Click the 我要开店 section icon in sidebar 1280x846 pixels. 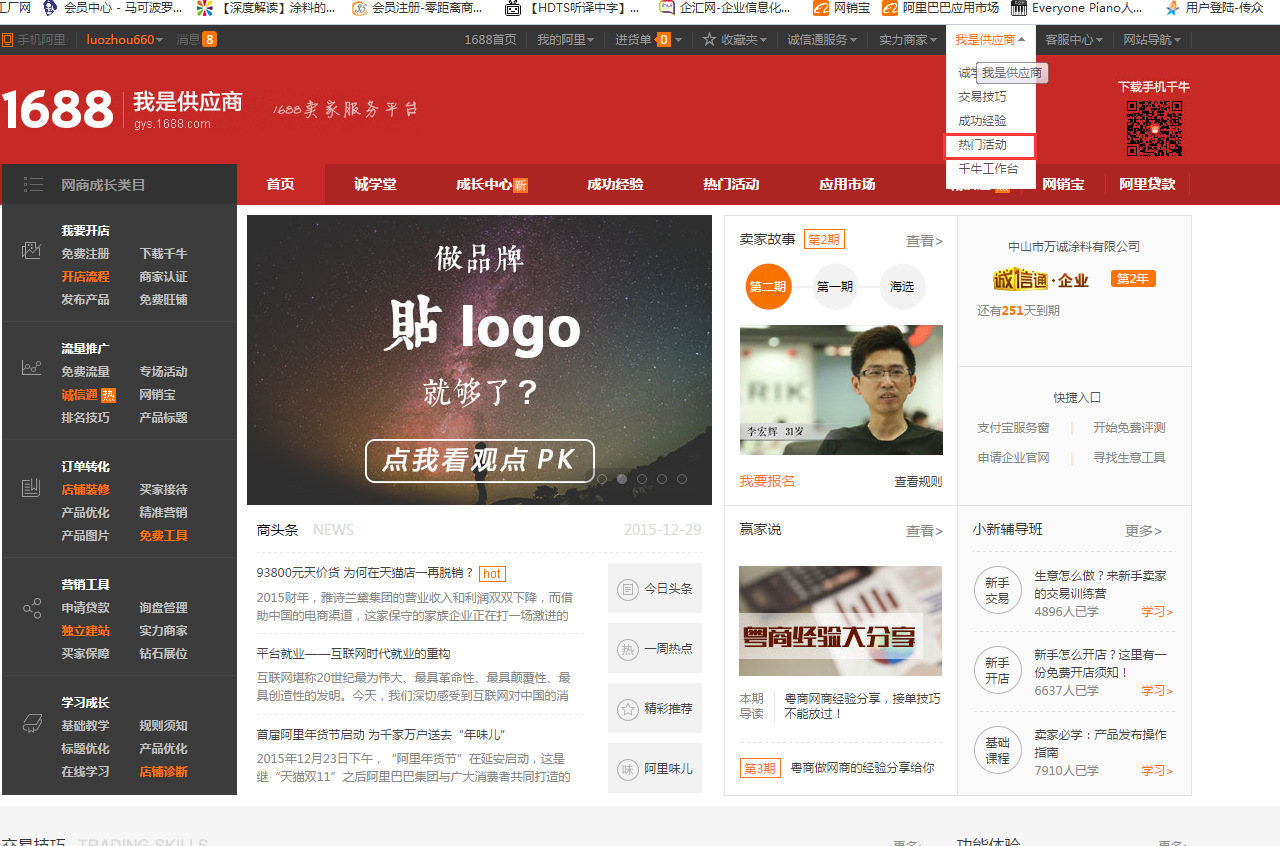[31, 250]
